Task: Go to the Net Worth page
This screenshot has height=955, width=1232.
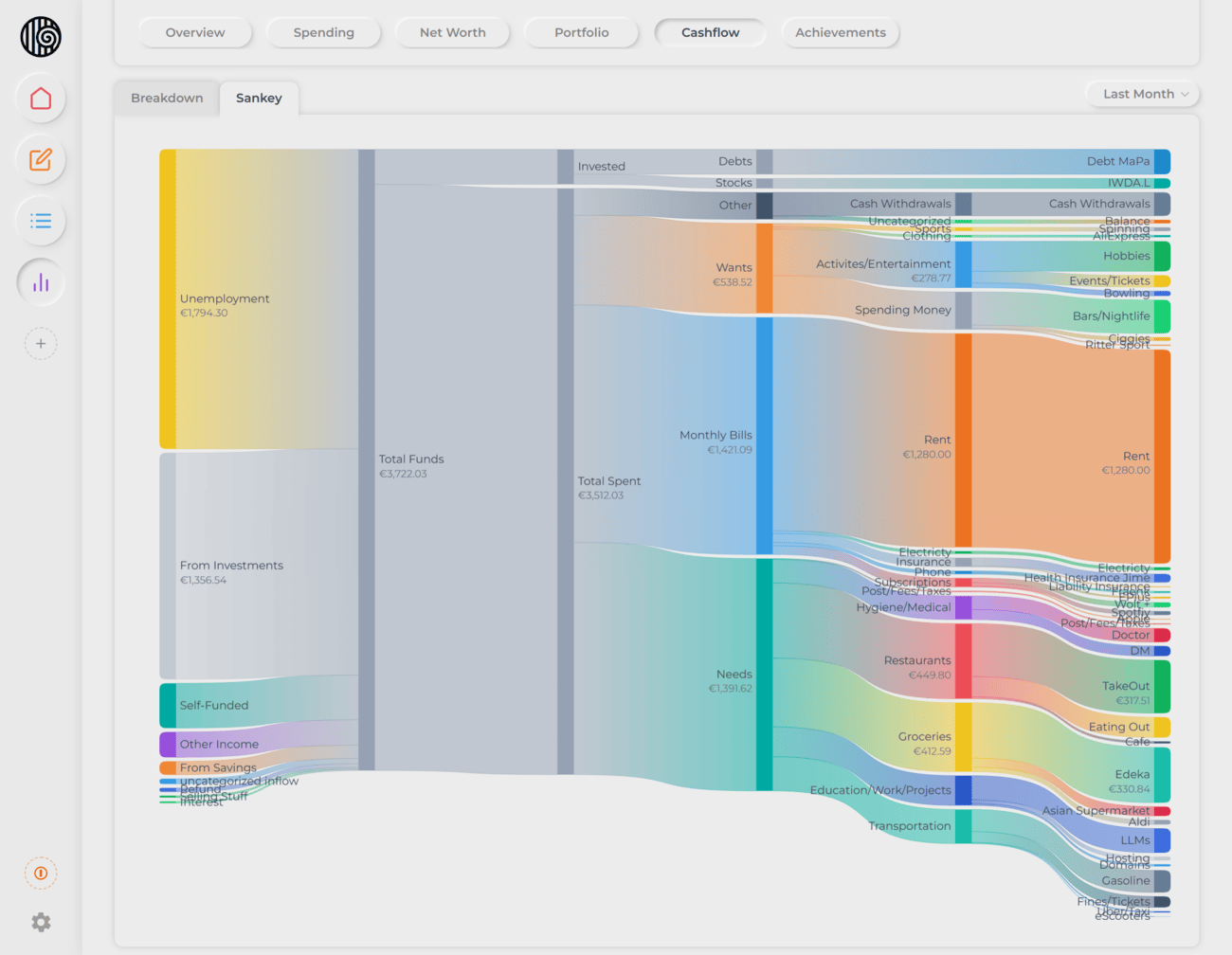Action: tap(452, 32)
